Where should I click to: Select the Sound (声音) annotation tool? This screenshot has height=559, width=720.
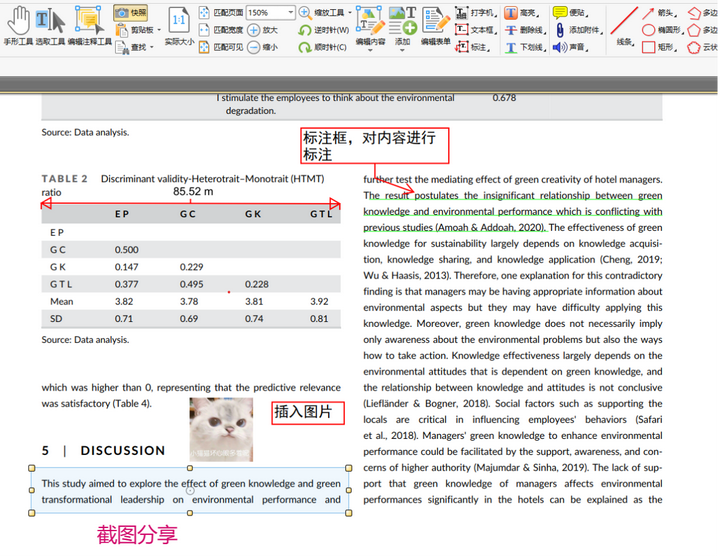571,47
